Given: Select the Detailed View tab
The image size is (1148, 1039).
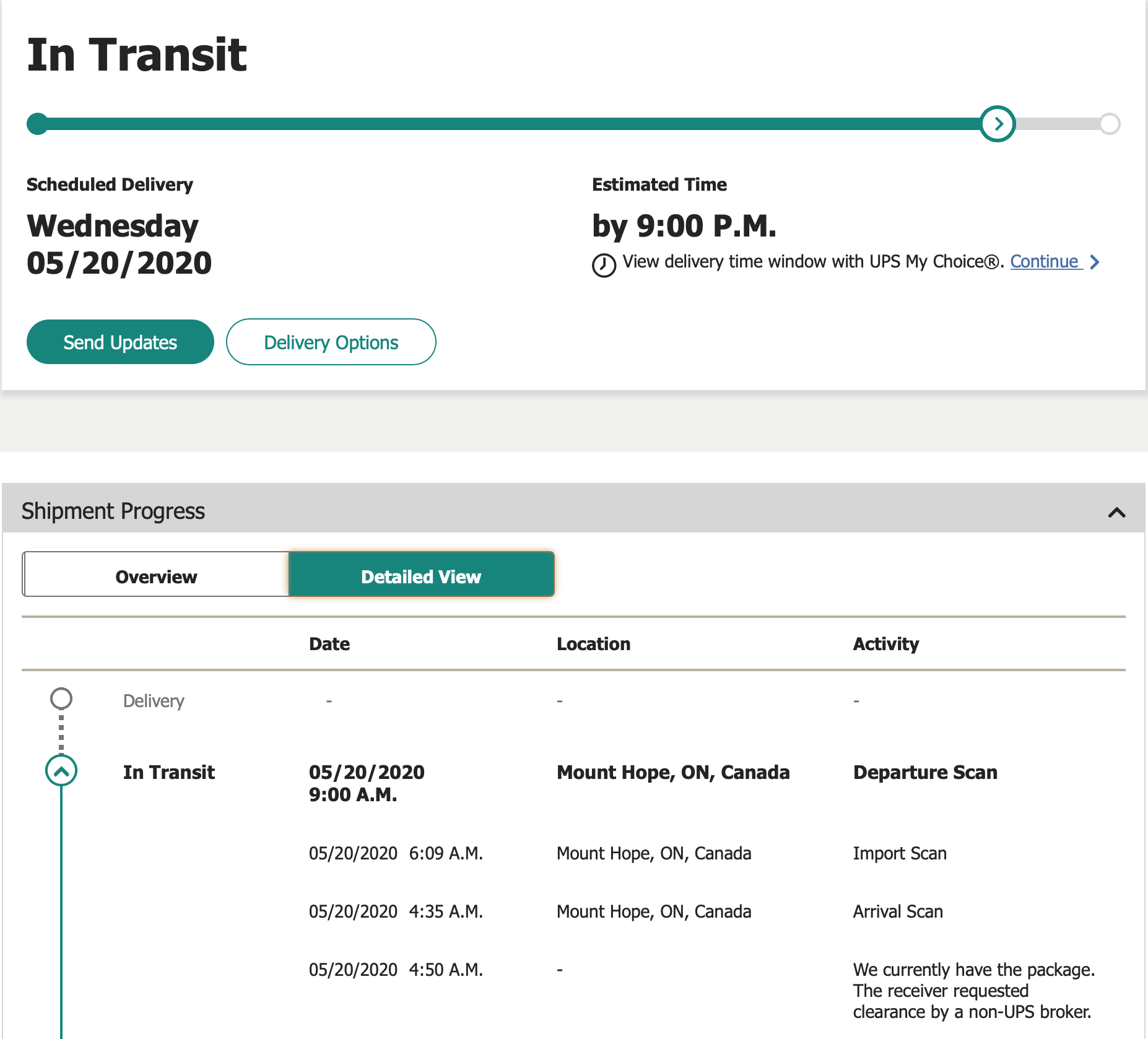Looking at the screenshot, I should [421, 576].
